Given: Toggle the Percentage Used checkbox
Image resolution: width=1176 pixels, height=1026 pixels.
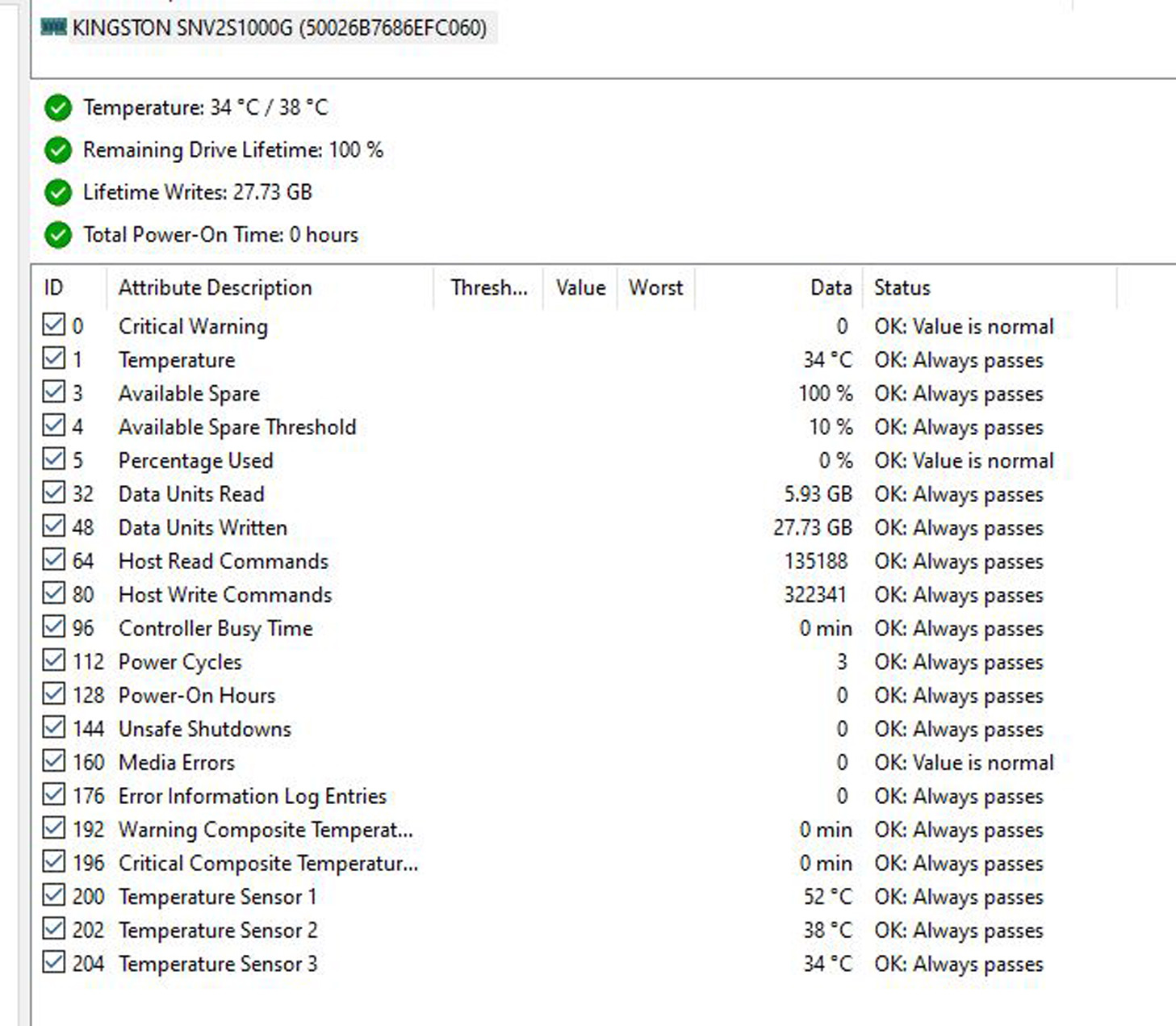Looking at the screenshot, I should (x=54, y=459).
